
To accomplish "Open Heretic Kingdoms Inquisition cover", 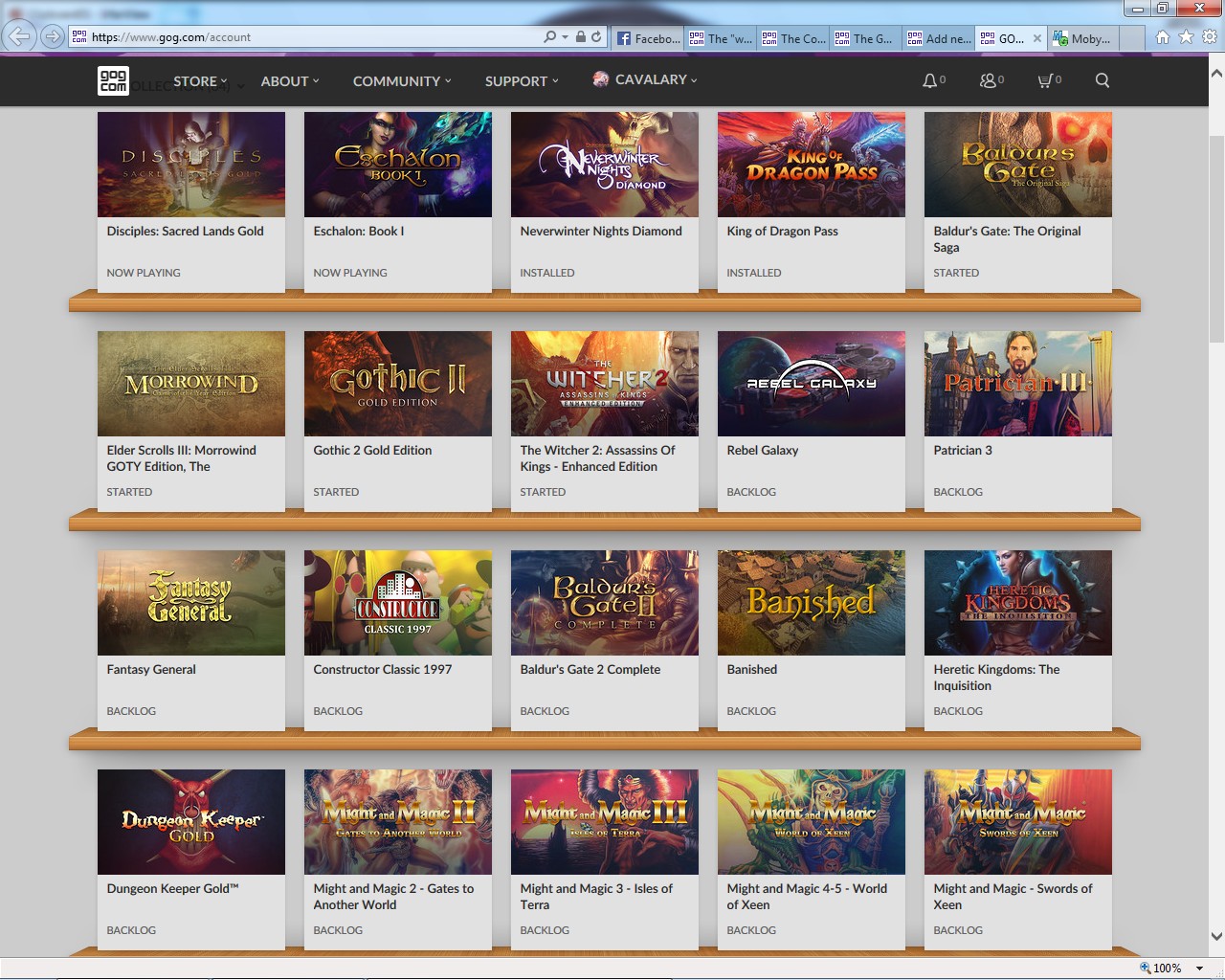I will point(1018,603).
